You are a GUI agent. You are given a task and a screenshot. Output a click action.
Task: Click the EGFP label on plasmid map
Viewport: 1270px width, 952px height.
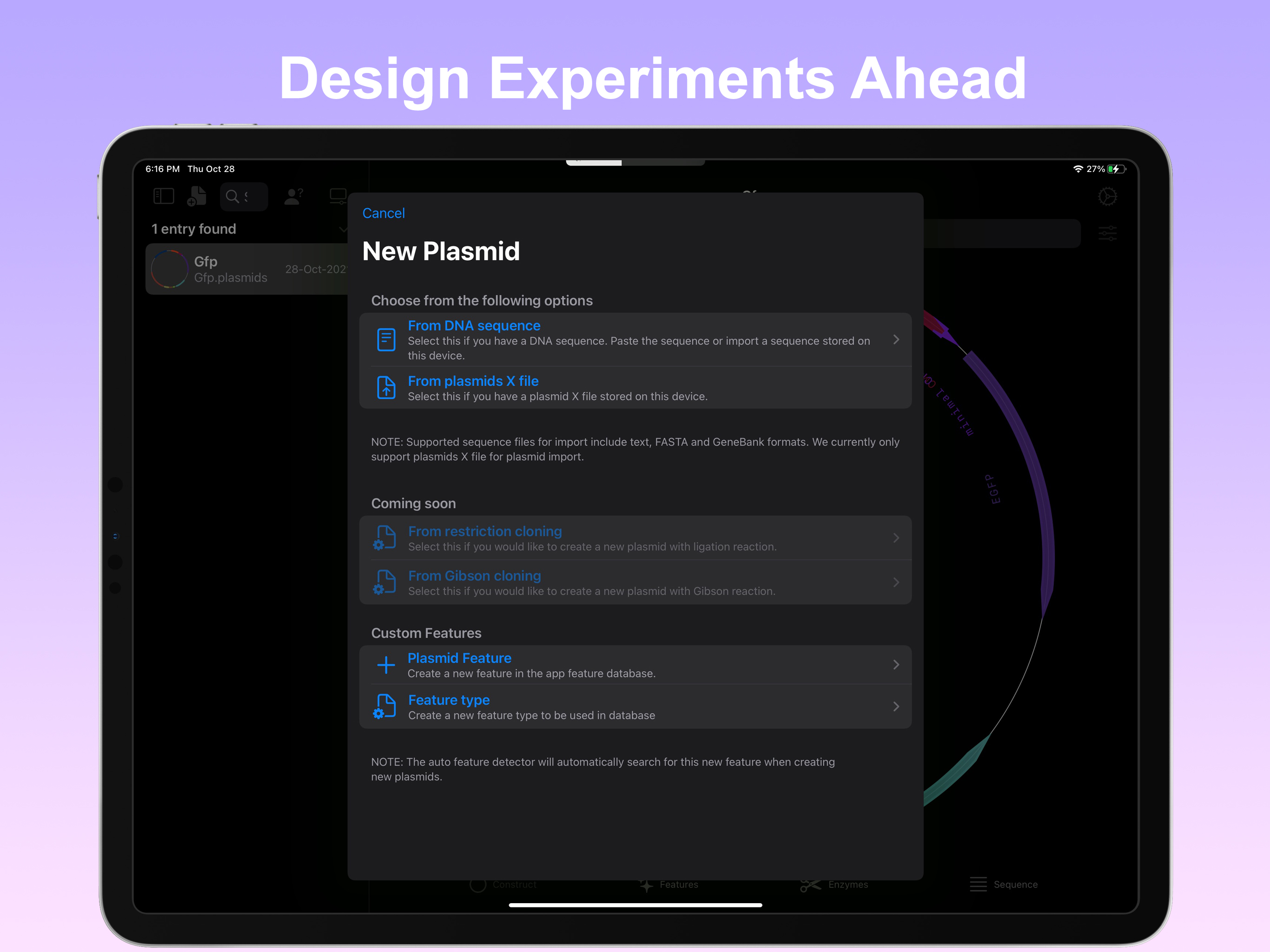tap(992, 489)
